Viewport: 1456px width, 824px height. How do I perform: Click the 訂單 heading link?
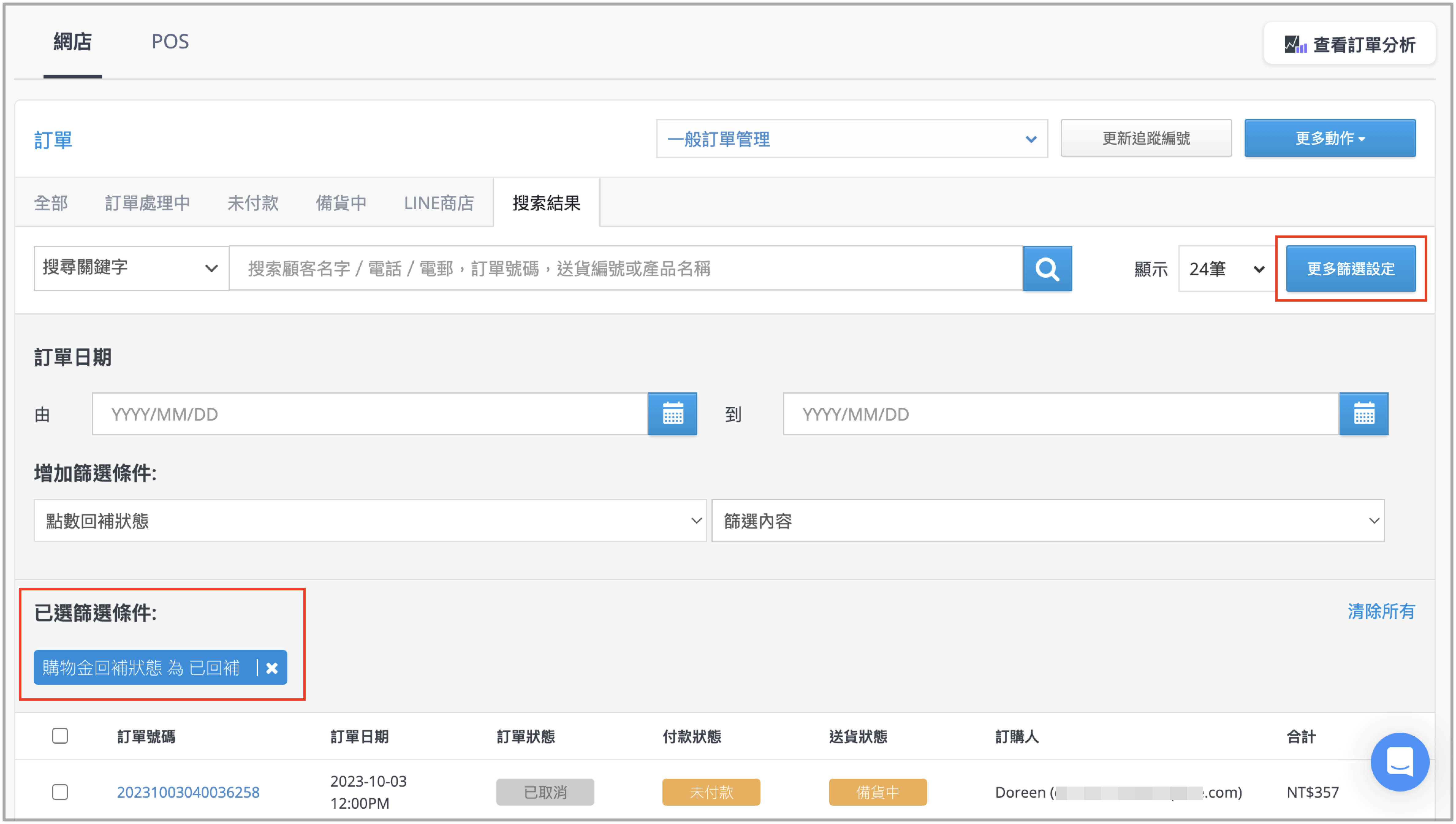(x=53, y=140)
